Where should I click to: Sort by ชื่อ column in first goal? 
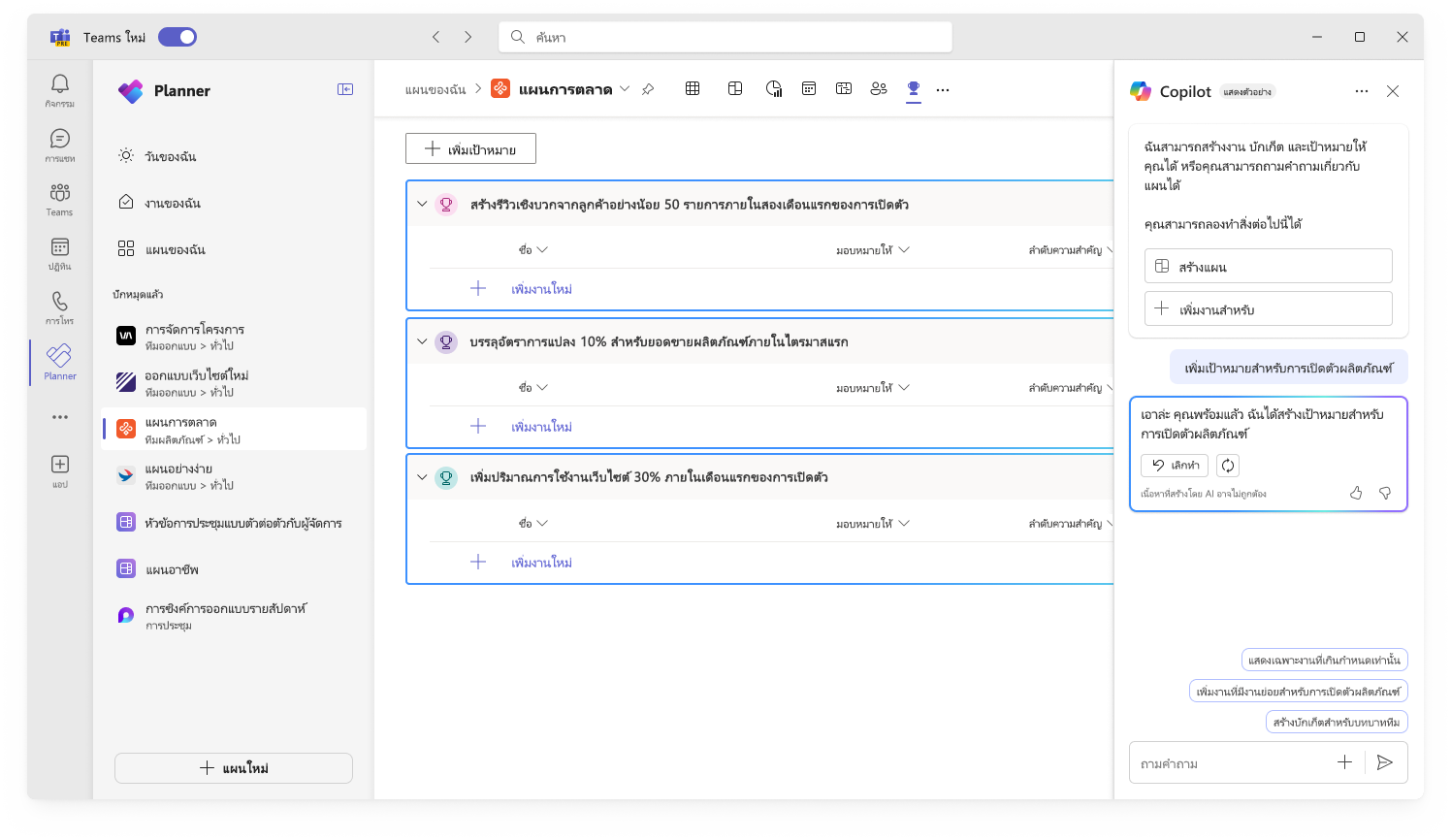(x=533, y=250)
